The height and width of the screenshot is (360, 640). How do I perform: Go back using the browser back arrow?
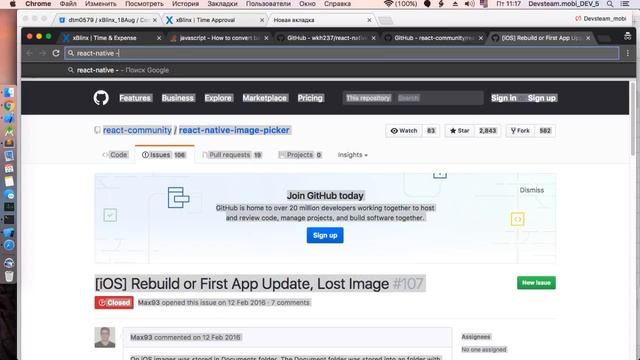pyautogui.click(x=29, y=53)
